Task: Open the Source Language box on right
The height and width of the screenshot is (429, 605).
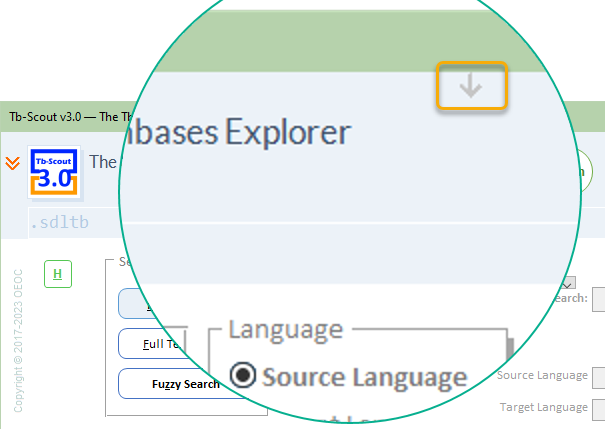Action: [x=598, y=376]
